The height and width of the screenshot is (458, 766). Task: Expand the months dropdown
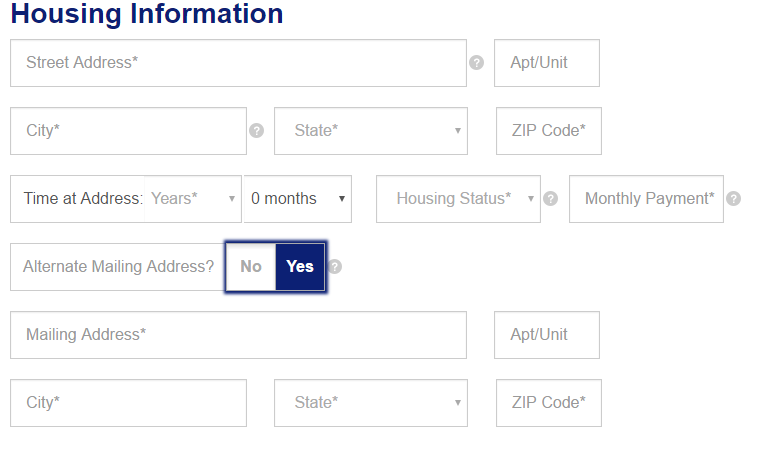298,199
